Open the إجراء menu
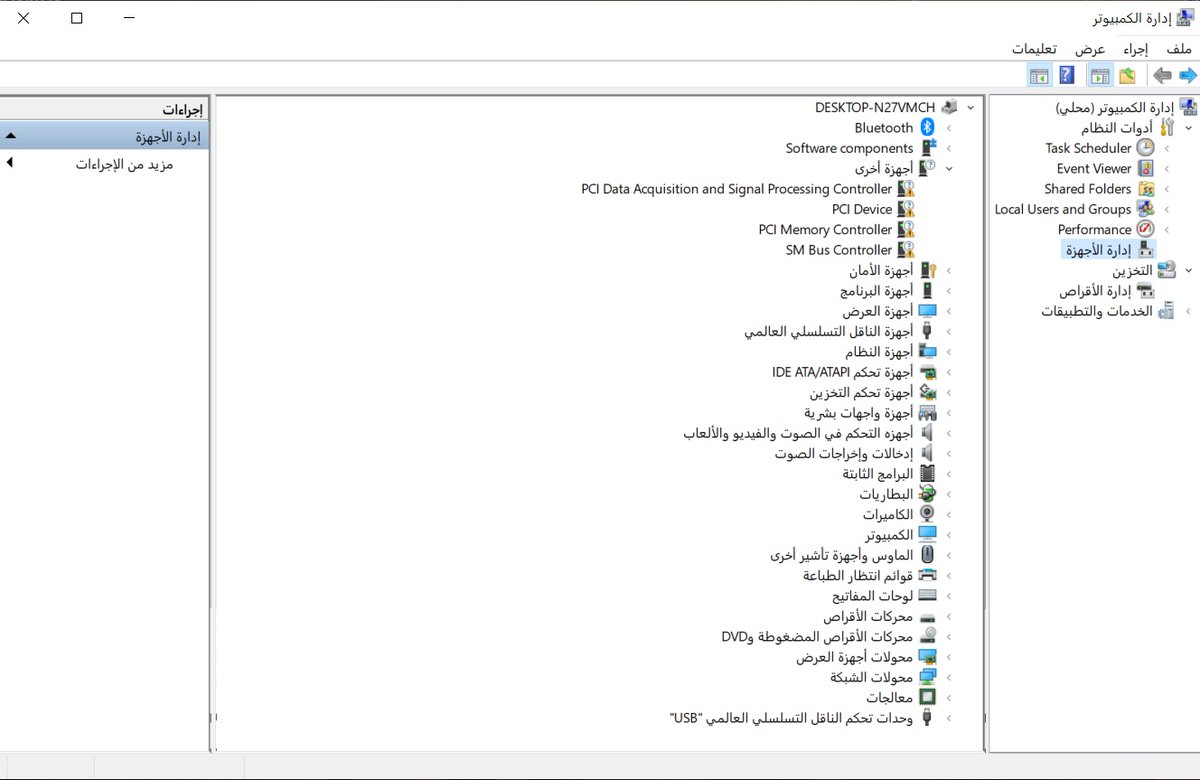This screenshot has width=1200, height=780. [1135, 49]
